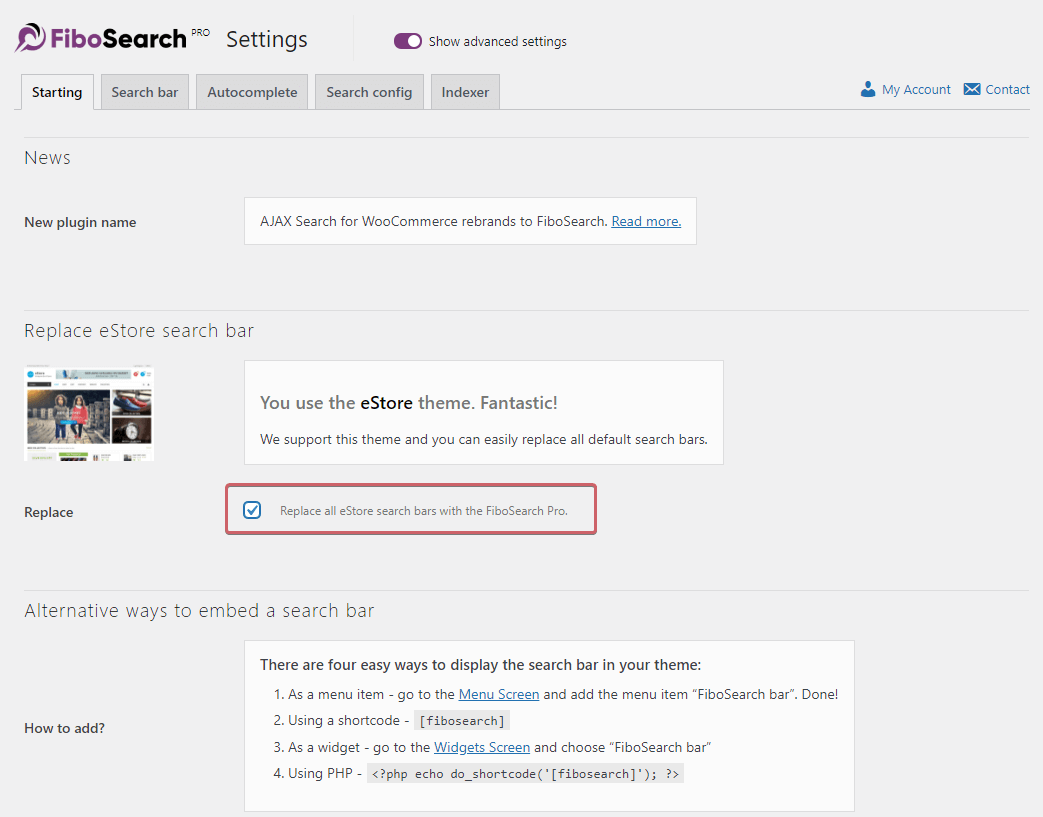Go to the Search config tab

point(369,92)
